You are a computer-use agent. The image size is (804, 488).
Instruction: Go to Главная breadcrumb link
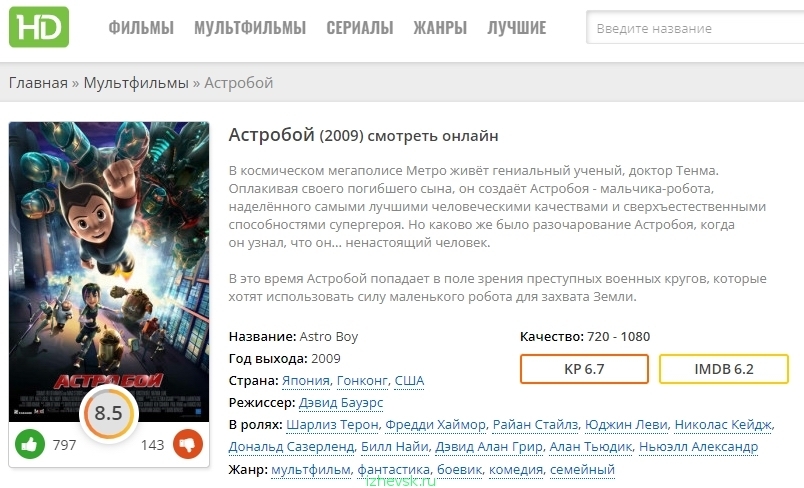click(x=38, y=83)
